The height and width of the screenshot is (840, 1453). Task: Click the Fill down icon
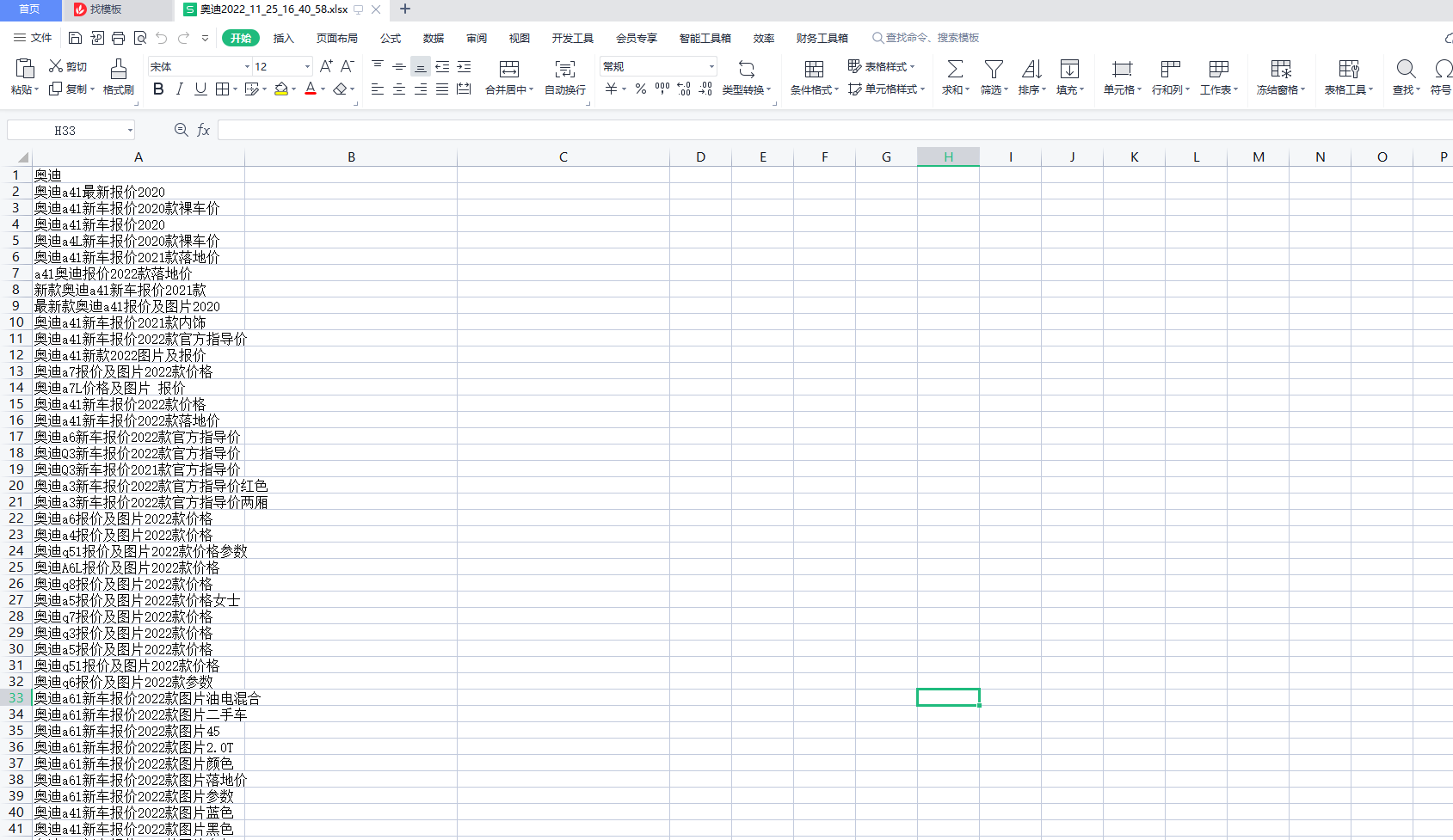point(1069,69)
